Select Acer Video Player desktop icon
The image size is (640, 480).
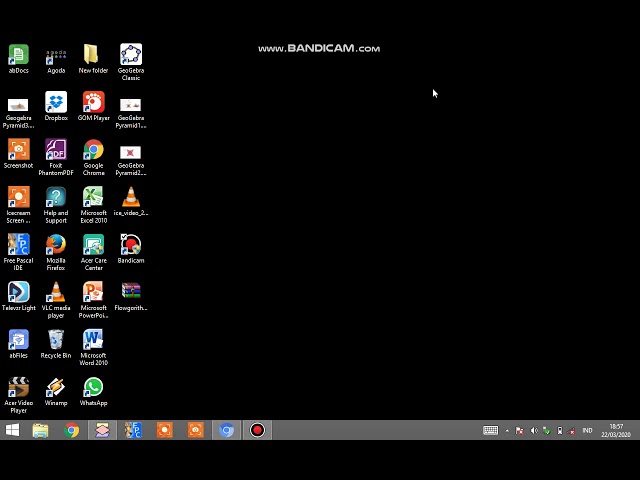click(x=18, y=395)
